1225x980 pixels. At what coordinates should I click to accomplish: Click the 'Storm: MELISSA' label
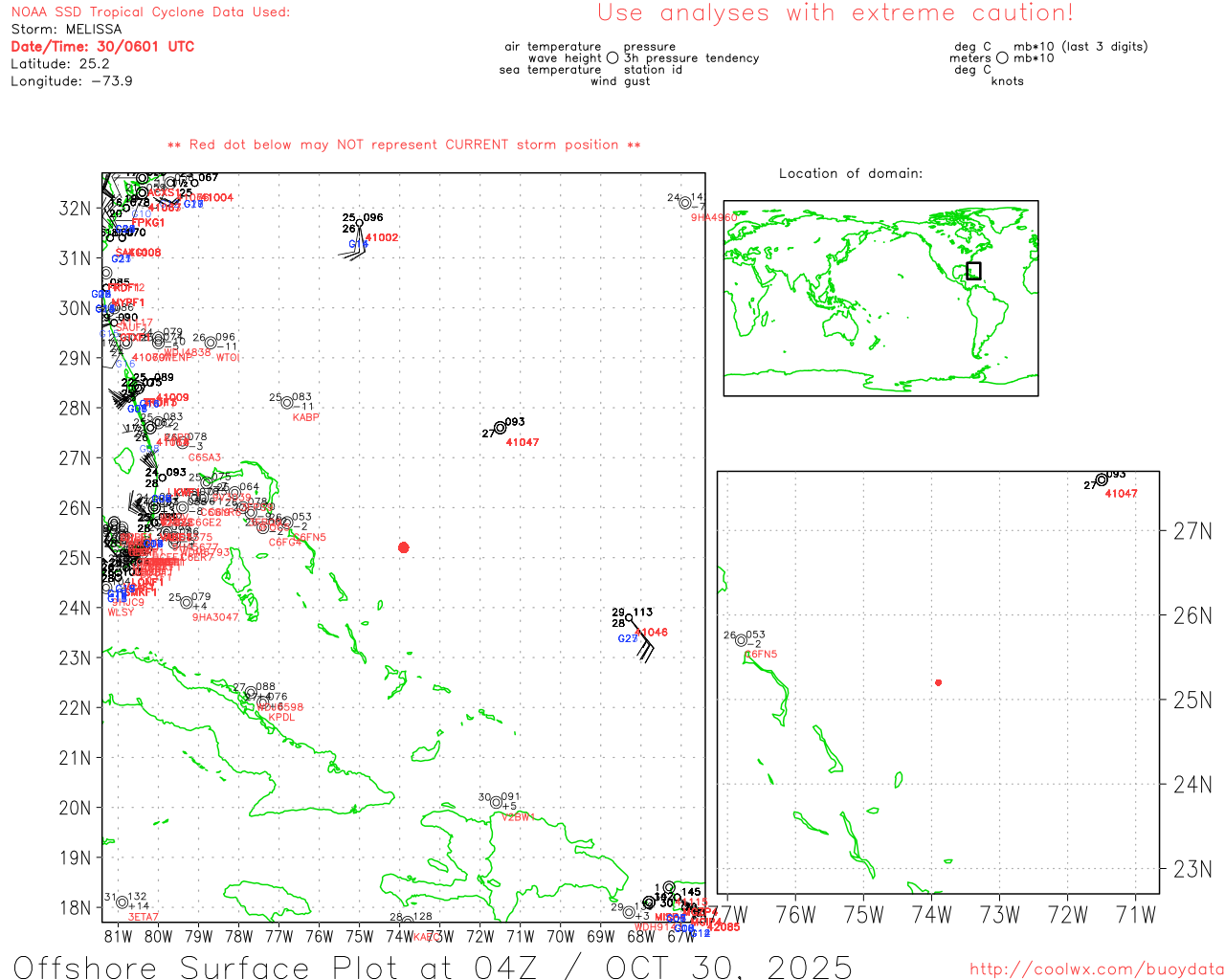[66, 30]
